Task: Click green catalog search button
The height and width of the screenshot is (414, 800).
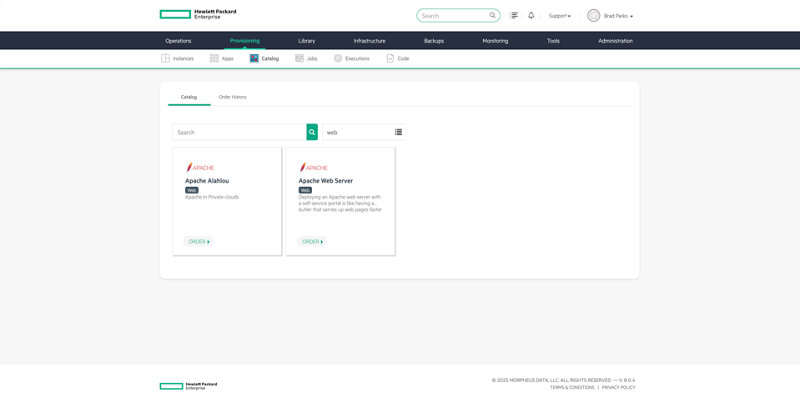Action: [x=312, y=132]
